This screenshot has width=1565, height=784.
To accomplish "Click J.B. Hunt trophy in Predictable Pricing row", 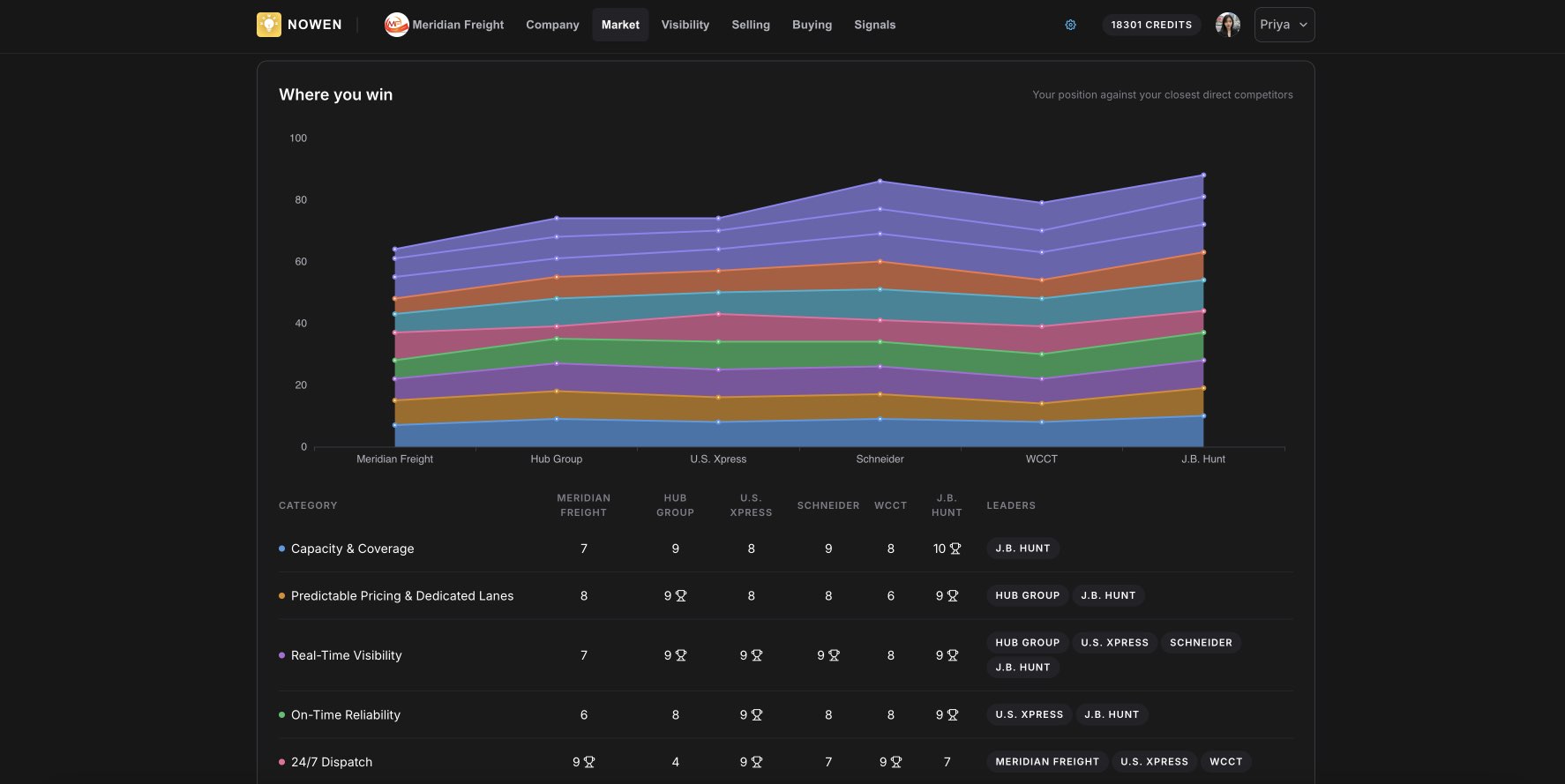I will point(953,596).
